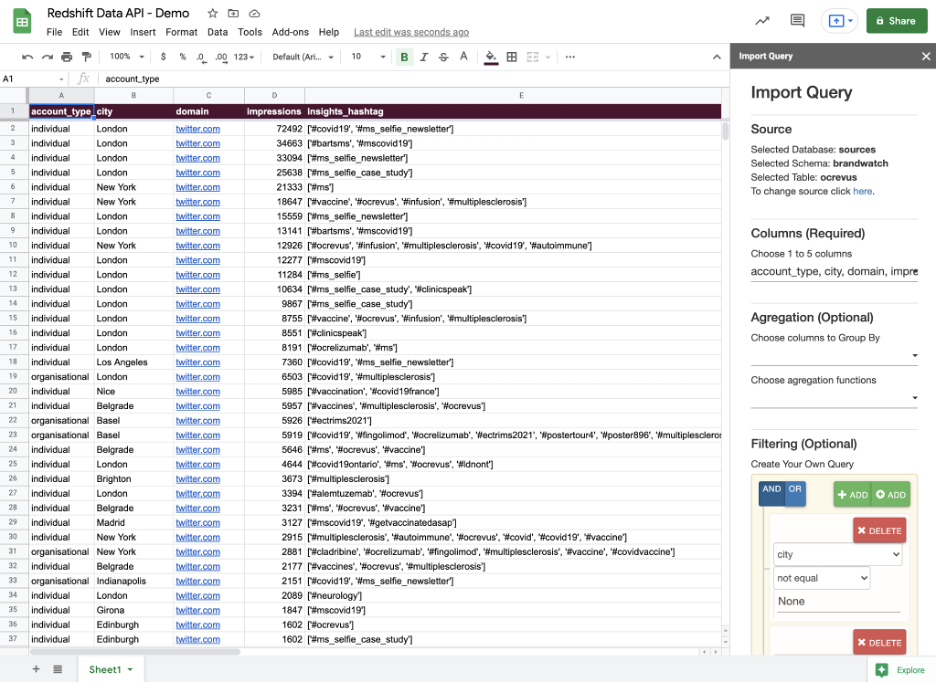Expand the aggregation functions dropdown
936x682 pixels.
point(834,398)
